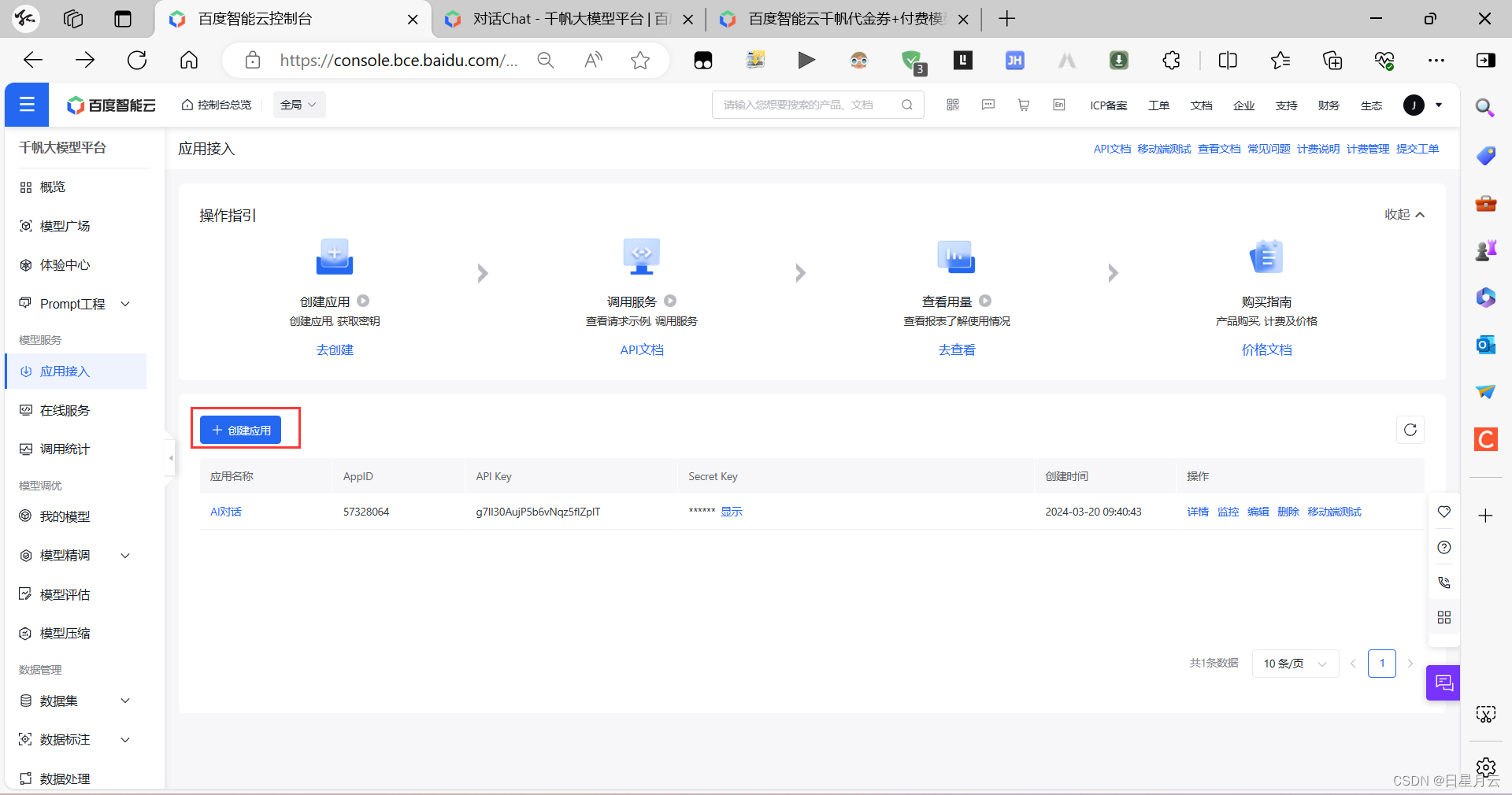Image resolution: width=1512 pixels, height=795 pixels.
Task: Click the phone contact floating icon
Action: pyautogui.click(x=1444, y=582)
